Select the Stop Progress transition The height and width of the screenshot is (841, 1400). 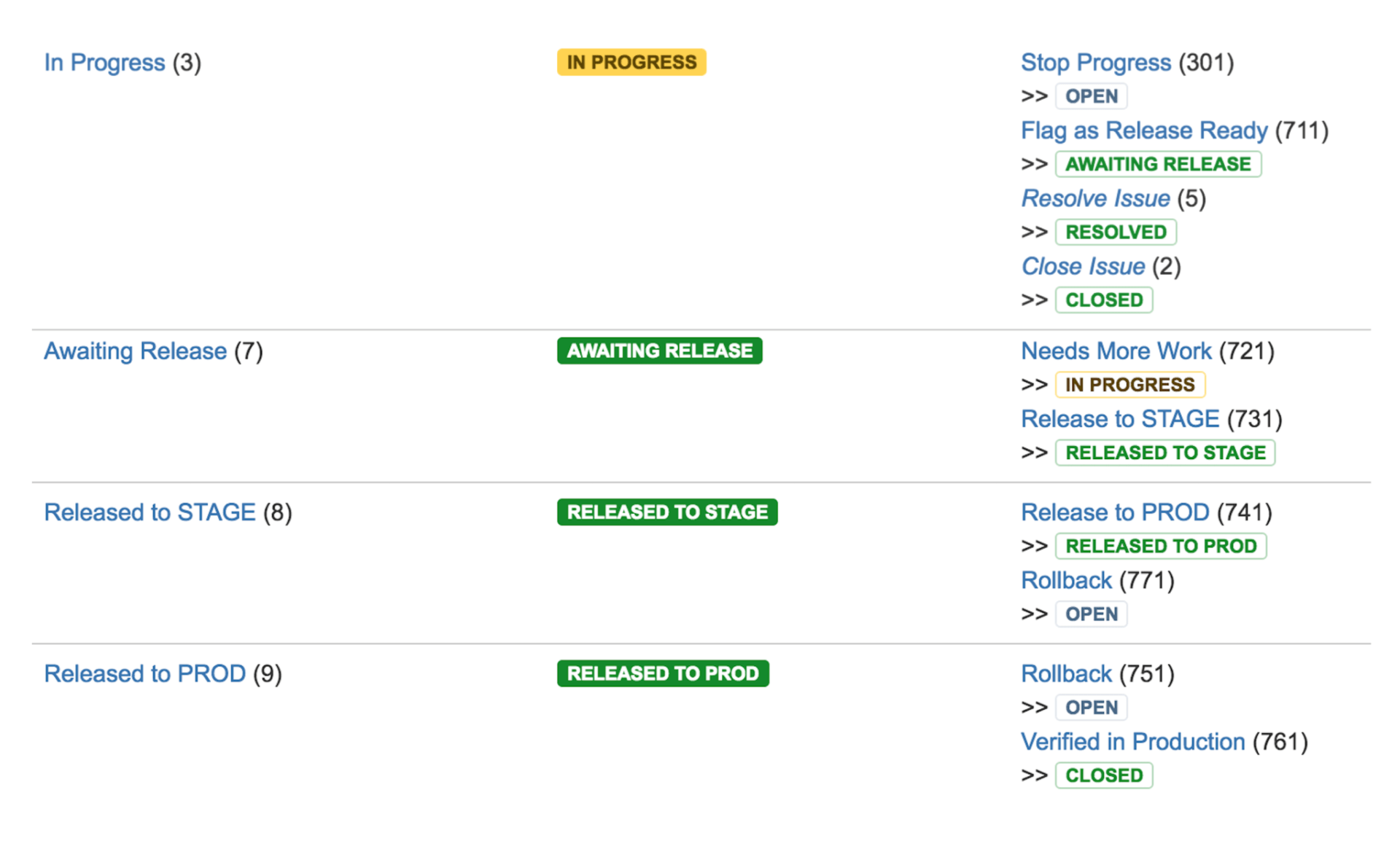(x=1095, y=63)
